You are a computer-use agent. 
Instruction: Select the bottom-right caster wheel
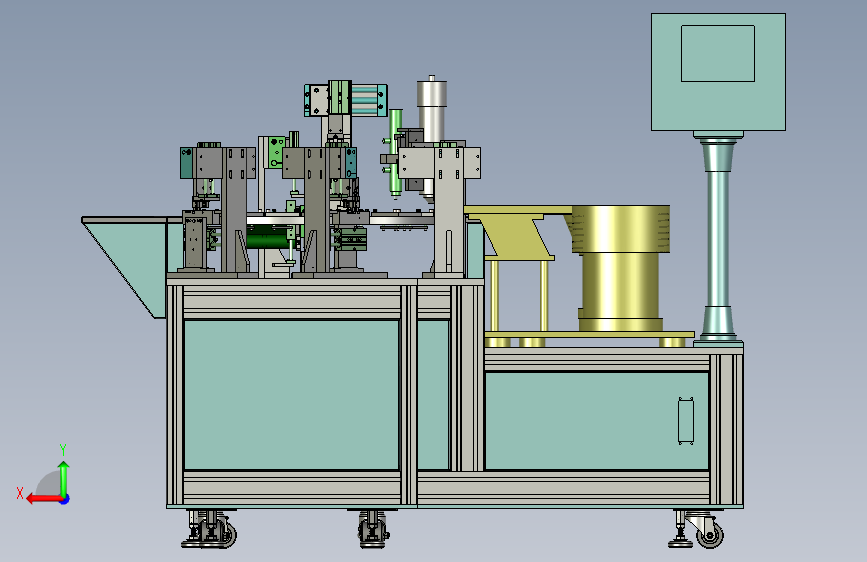(710, 535)
